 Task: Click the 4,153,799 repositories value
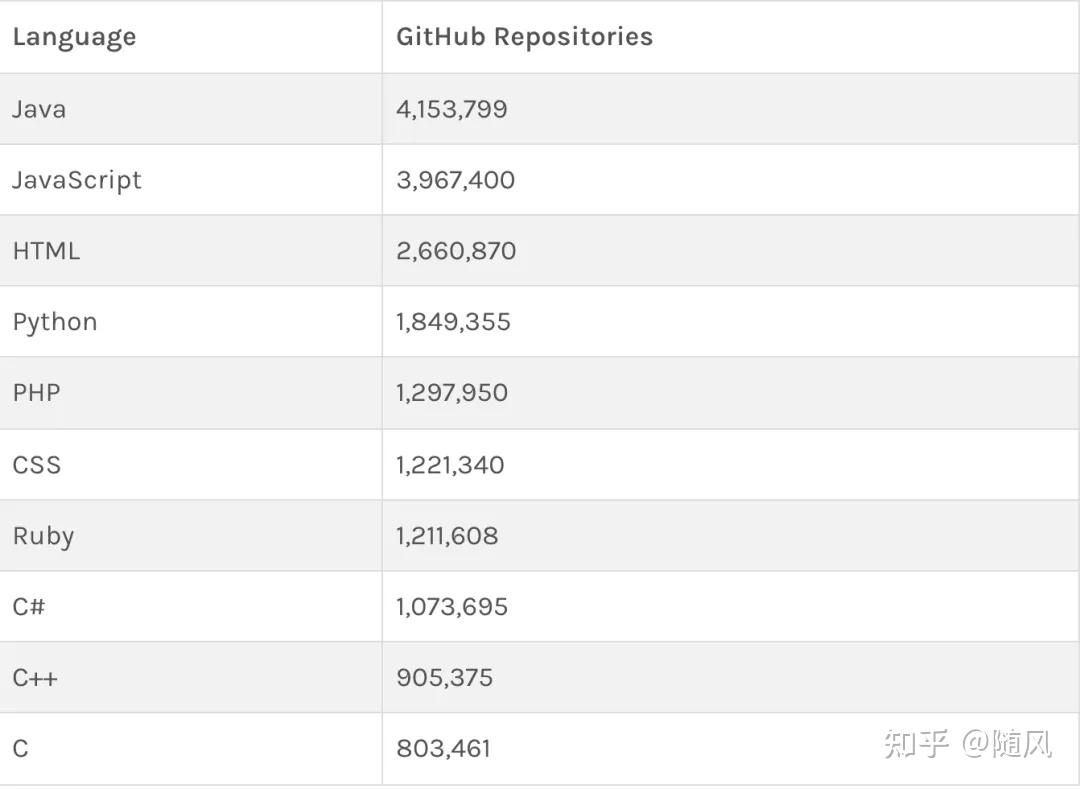(x=452, y=109)
